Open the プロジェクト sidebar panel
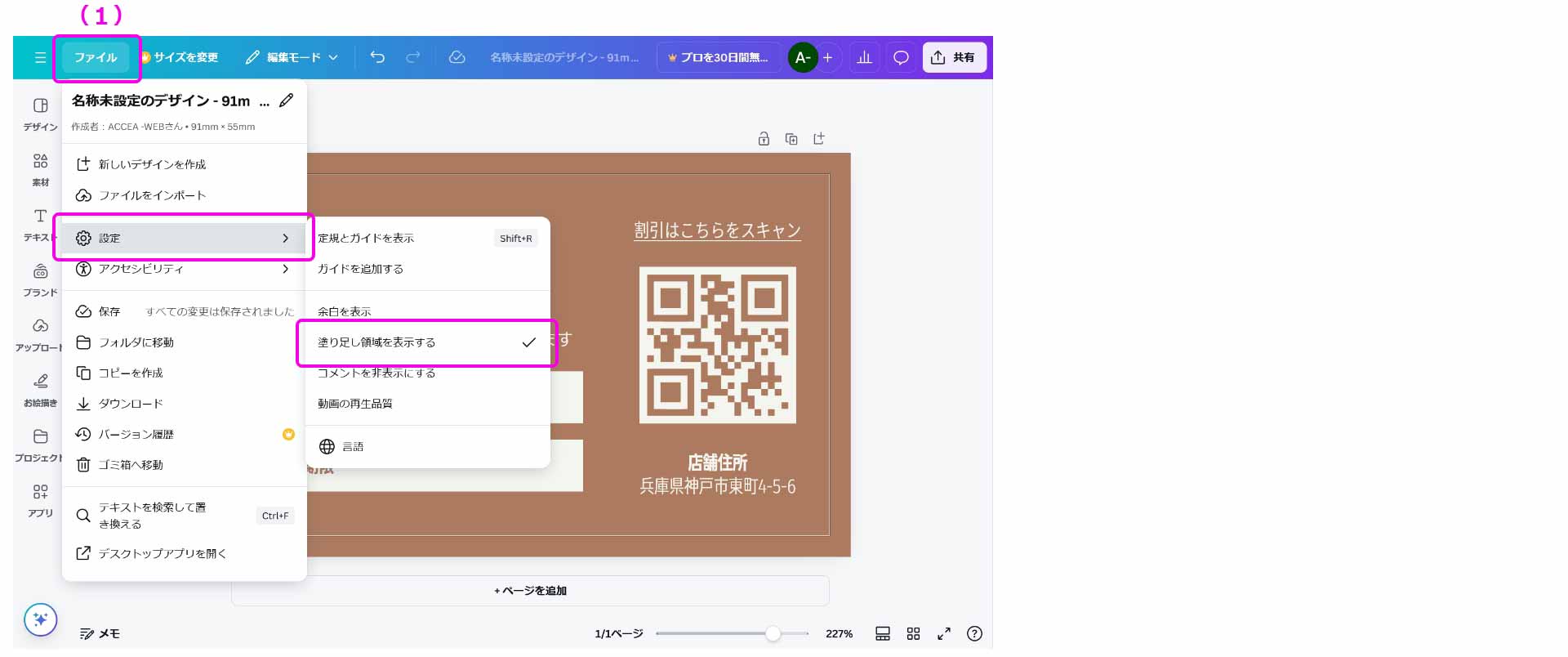Viewport: 1568px width, 657px height. (40, 445)
